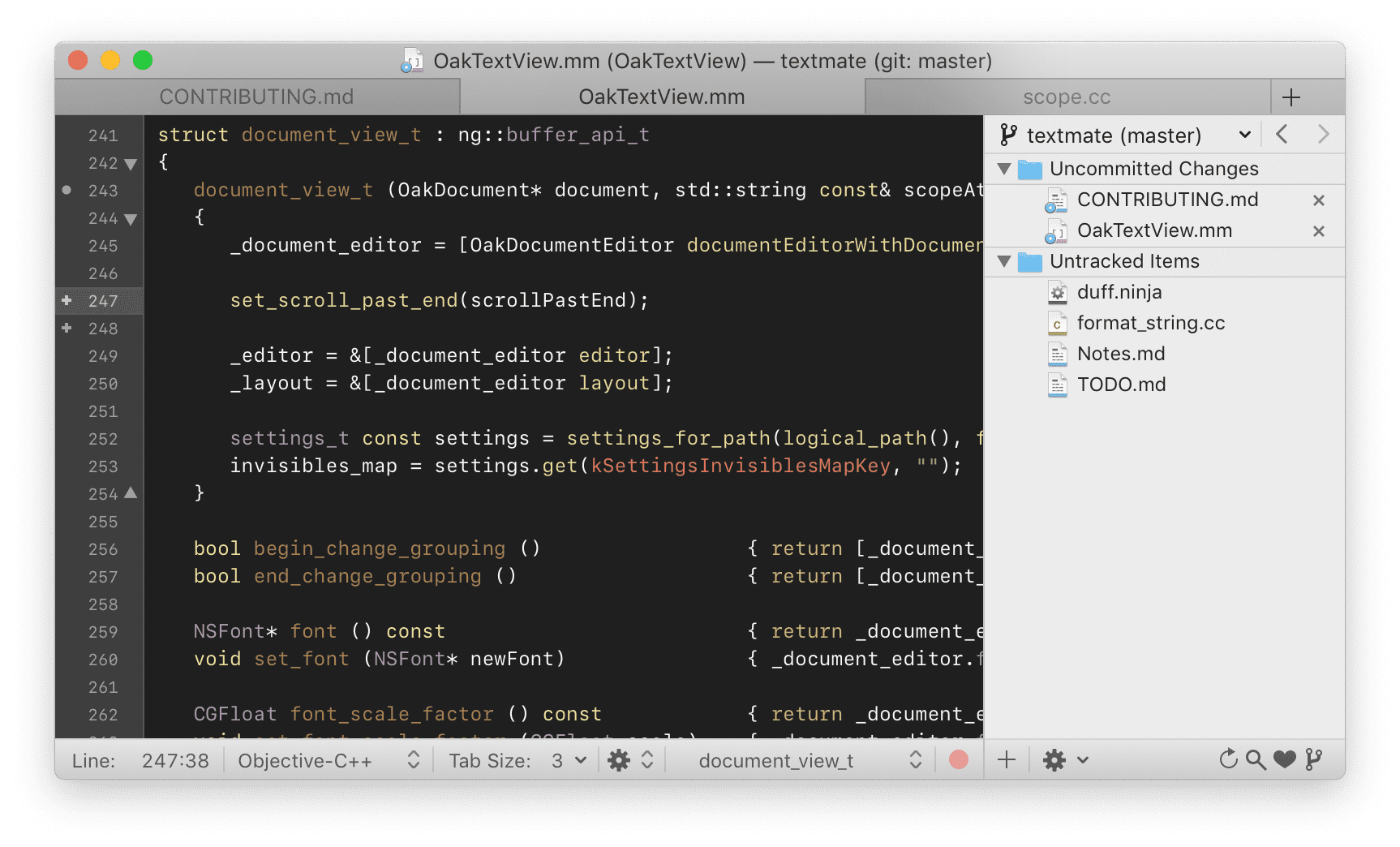Click the CONTRIBUTING.md file icon in sidebar
This screenshot has height=847, width=1400.
(1056, 200)
